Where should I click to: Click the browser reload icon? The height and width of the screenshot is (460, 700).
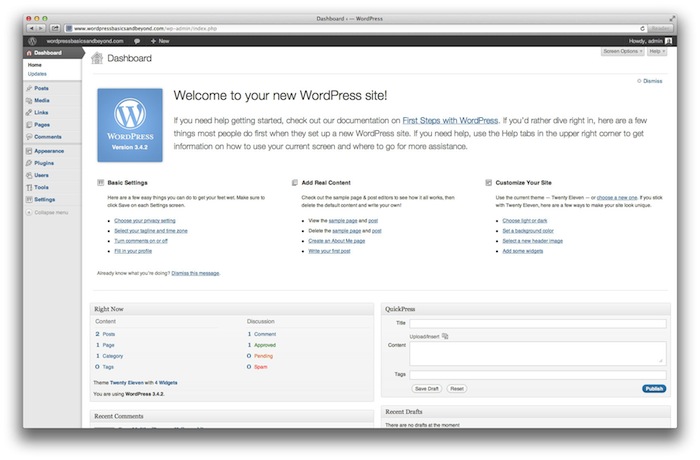(642, 28)
